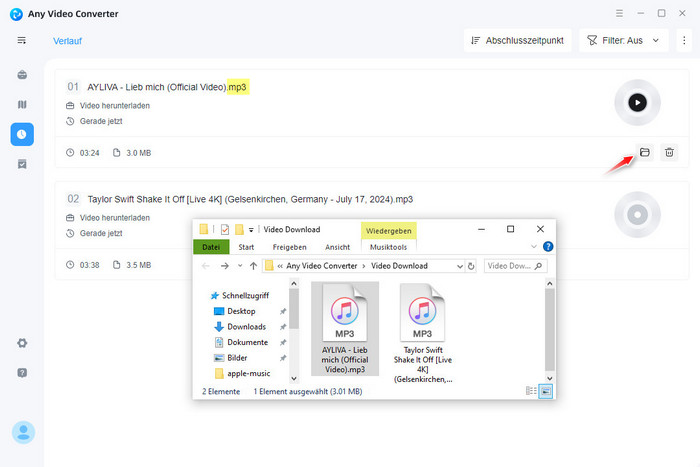Select the AYLIVA - Lieb mich MP3 file
700x467 pixels.
point(345,329)
